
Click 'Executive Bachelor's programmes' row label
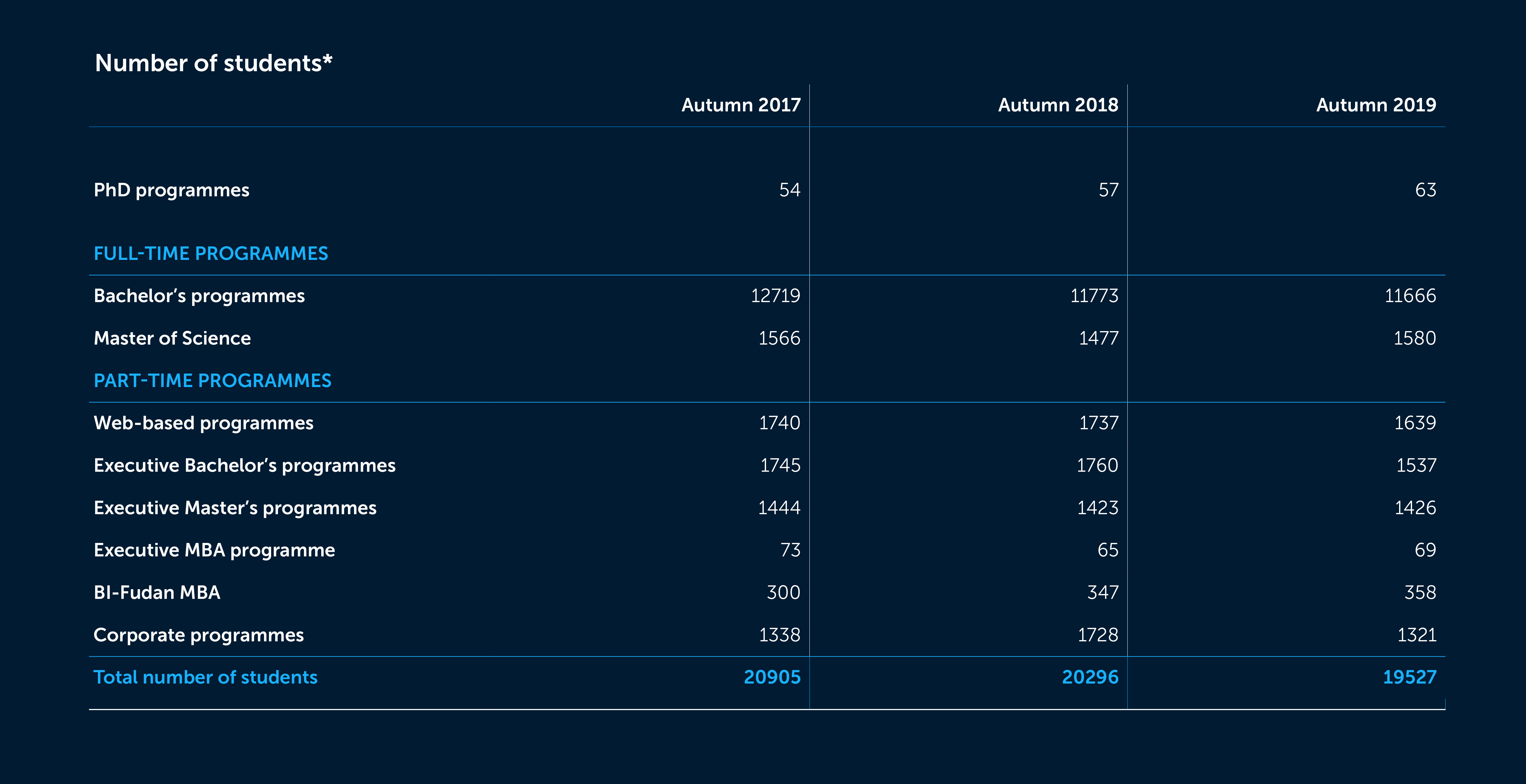[x=245, y=466]
